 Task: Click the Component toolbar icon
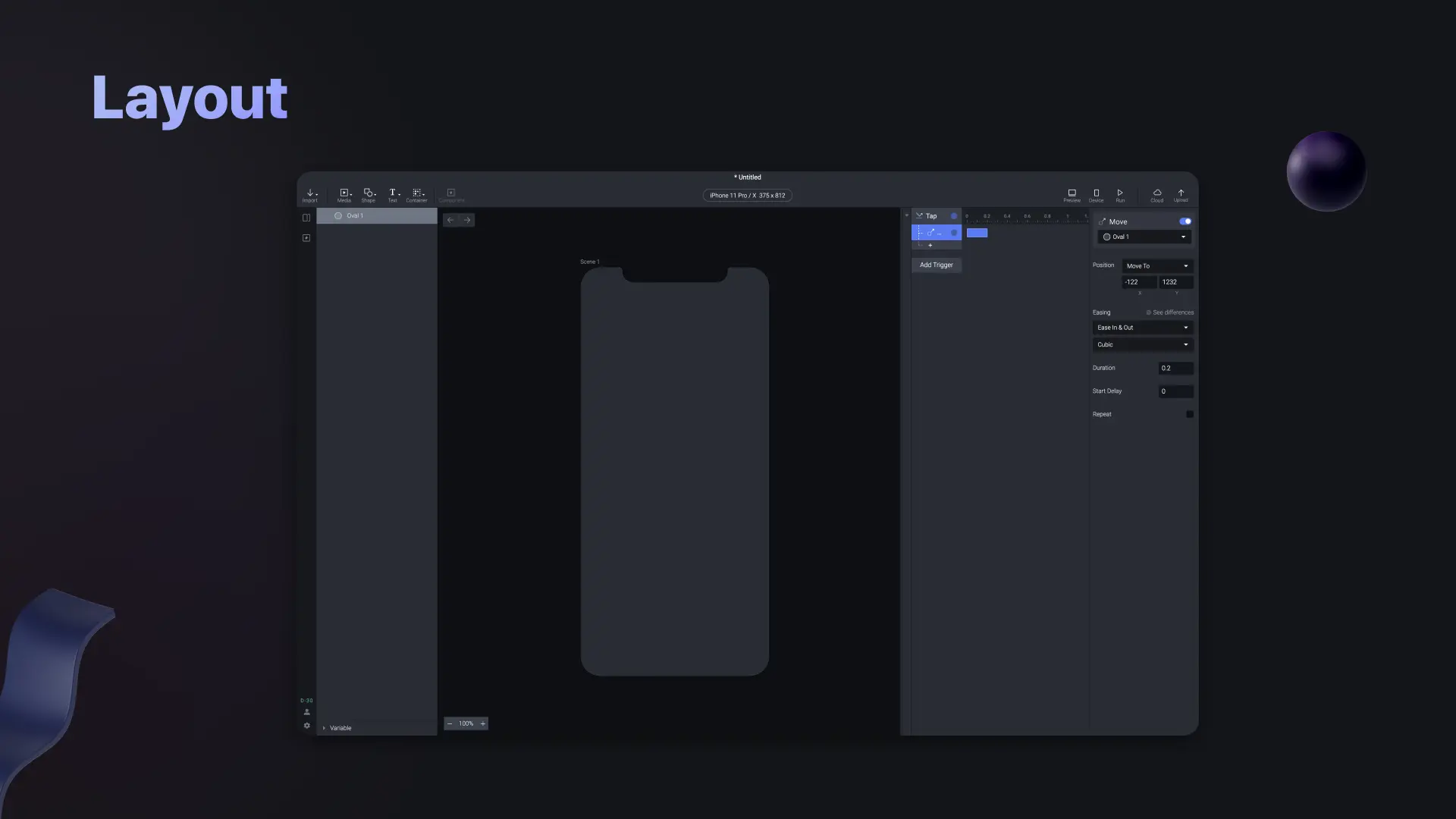(451, 195)
